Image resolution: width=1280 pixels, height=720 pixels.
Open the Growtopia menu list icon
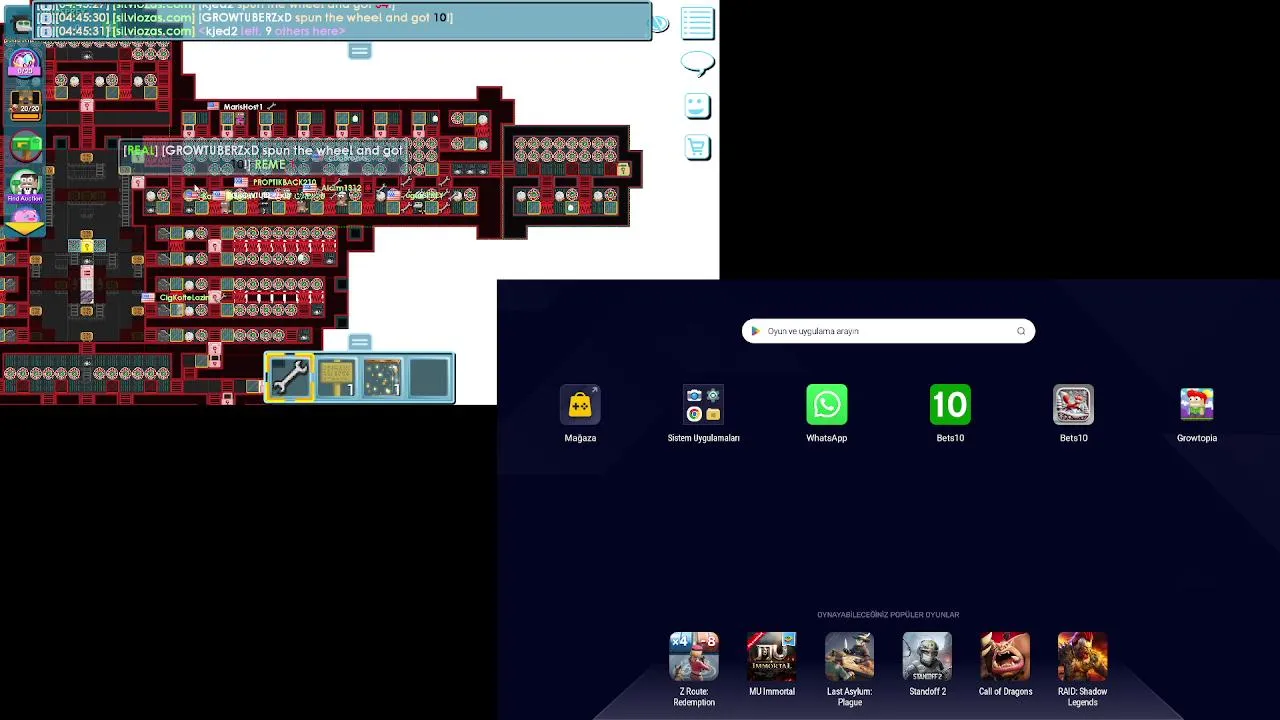[x=697, y=23]
